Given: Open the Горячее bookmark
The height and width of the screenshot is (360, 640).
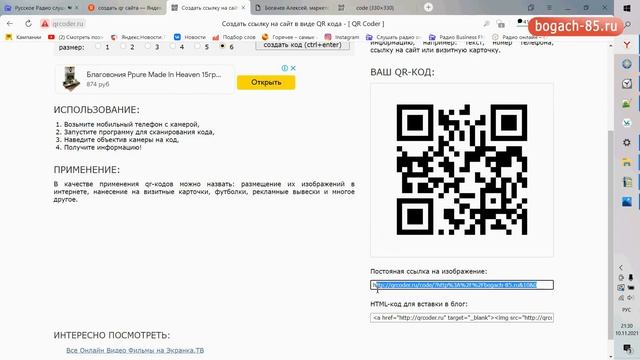Looking at the screenshot, I should pyautogui.click(x=289, y=37).
